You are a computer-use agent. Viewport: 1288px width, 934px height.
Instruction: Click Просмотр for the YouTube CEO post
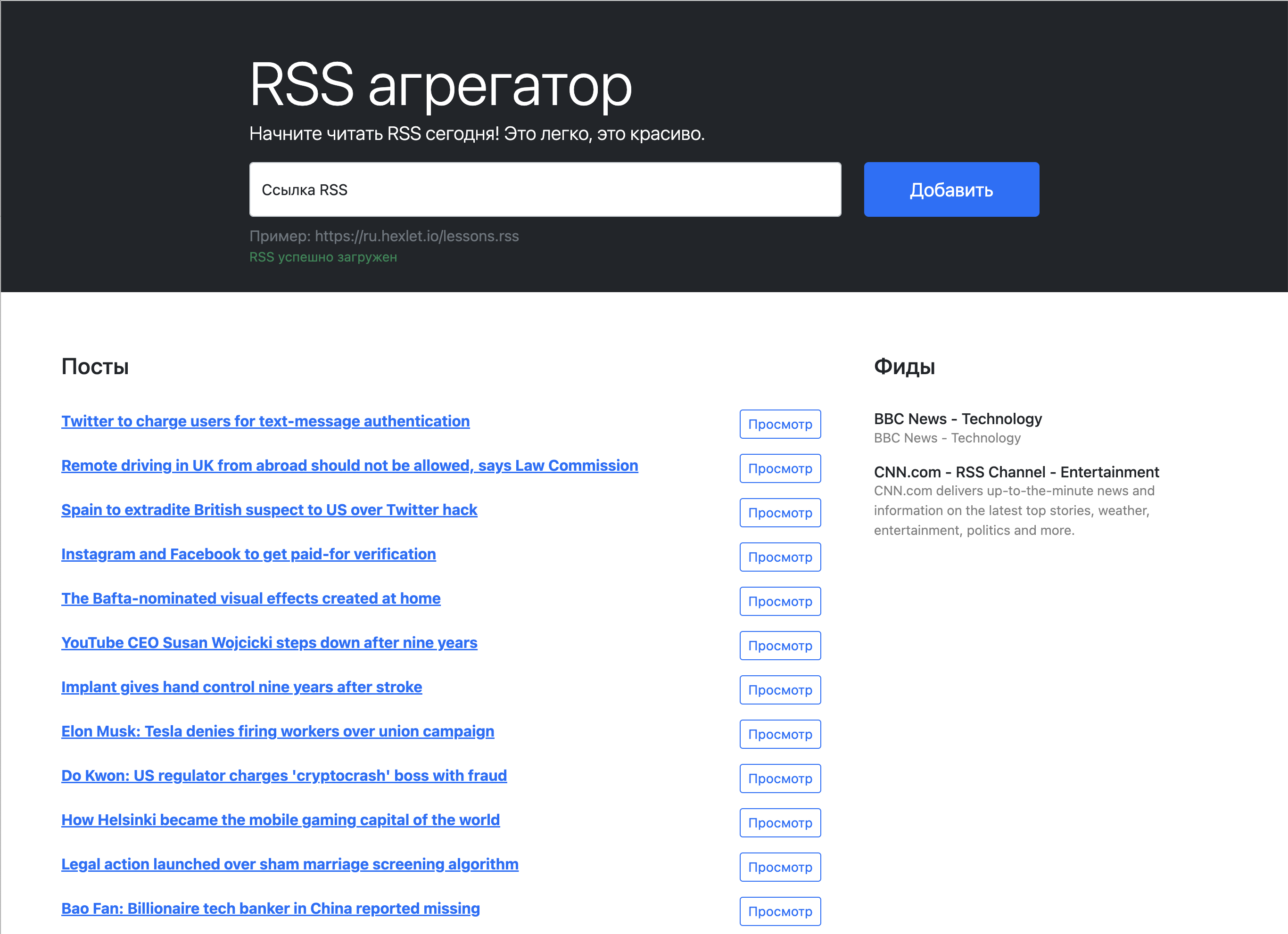pos(780,645)
